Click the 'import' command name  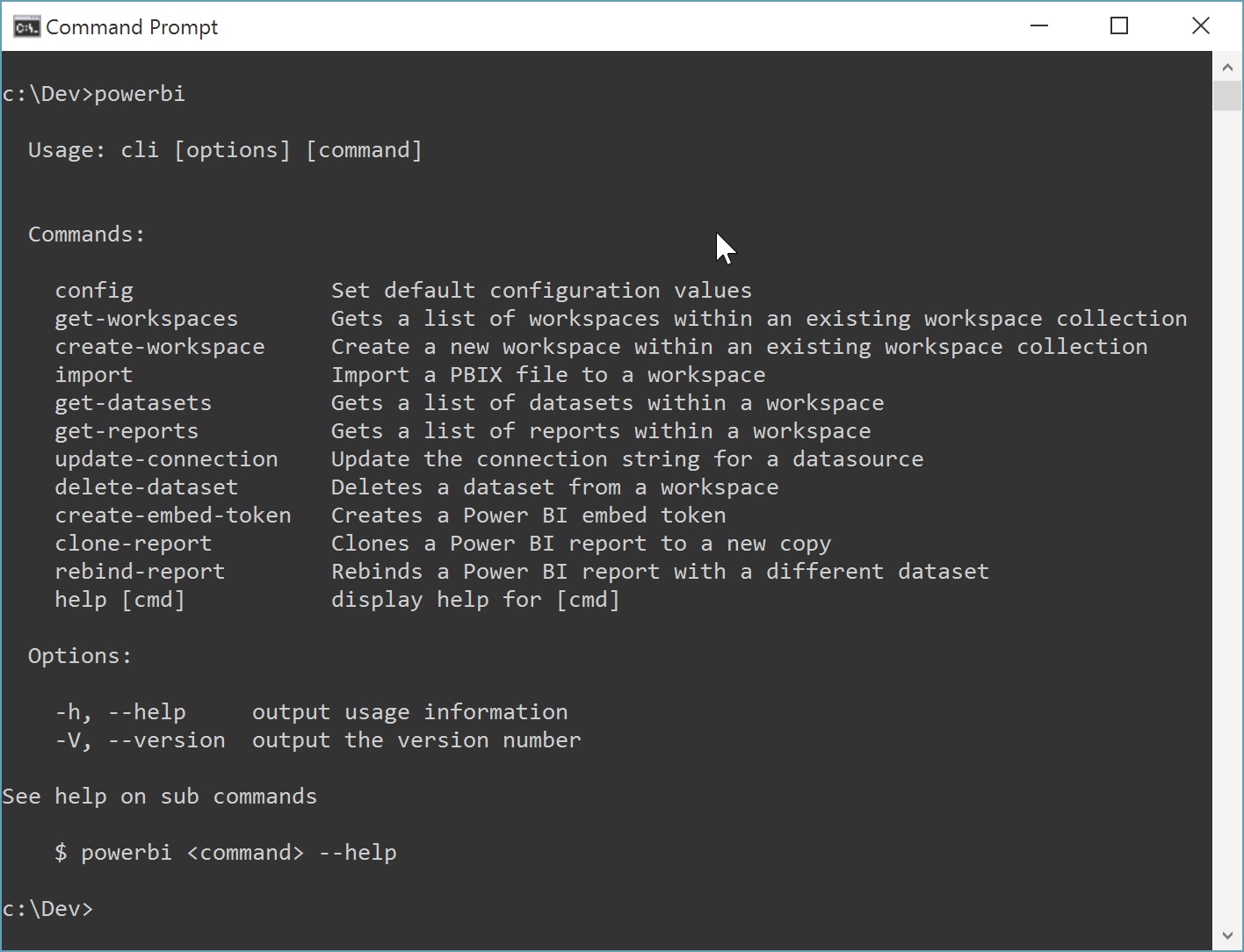tap(94, 375)
